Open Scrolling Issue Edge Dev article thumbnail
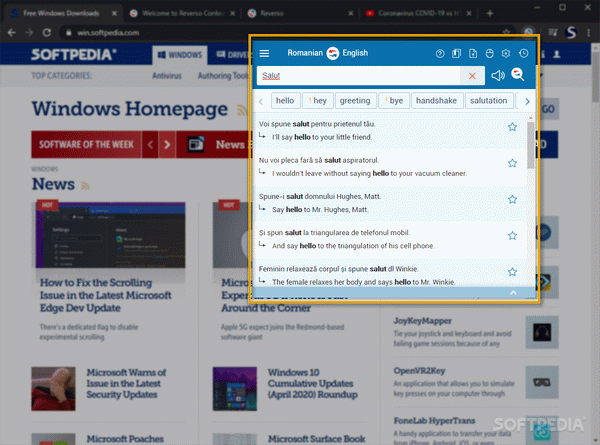 coord(111,235)
